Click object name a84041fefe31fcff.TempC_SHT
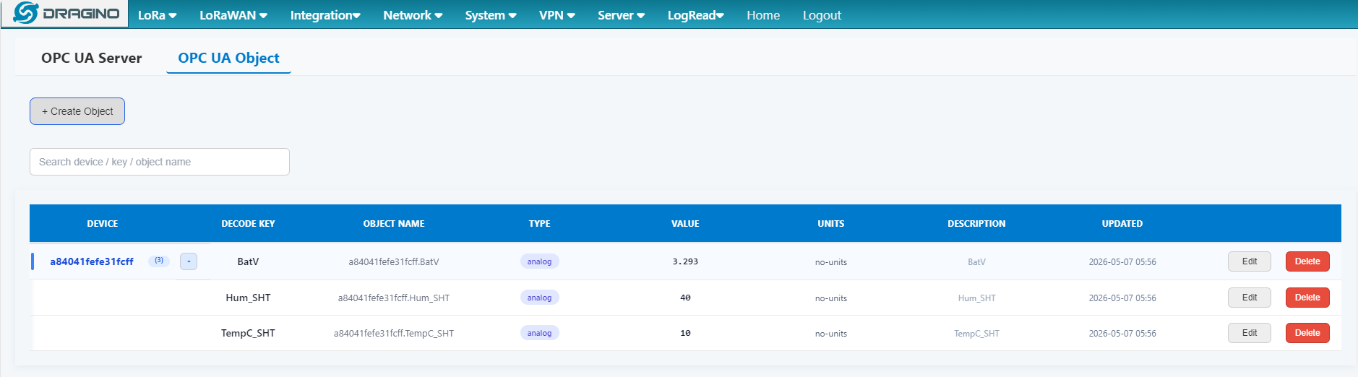1358x377 pixels. pos(394,334)
